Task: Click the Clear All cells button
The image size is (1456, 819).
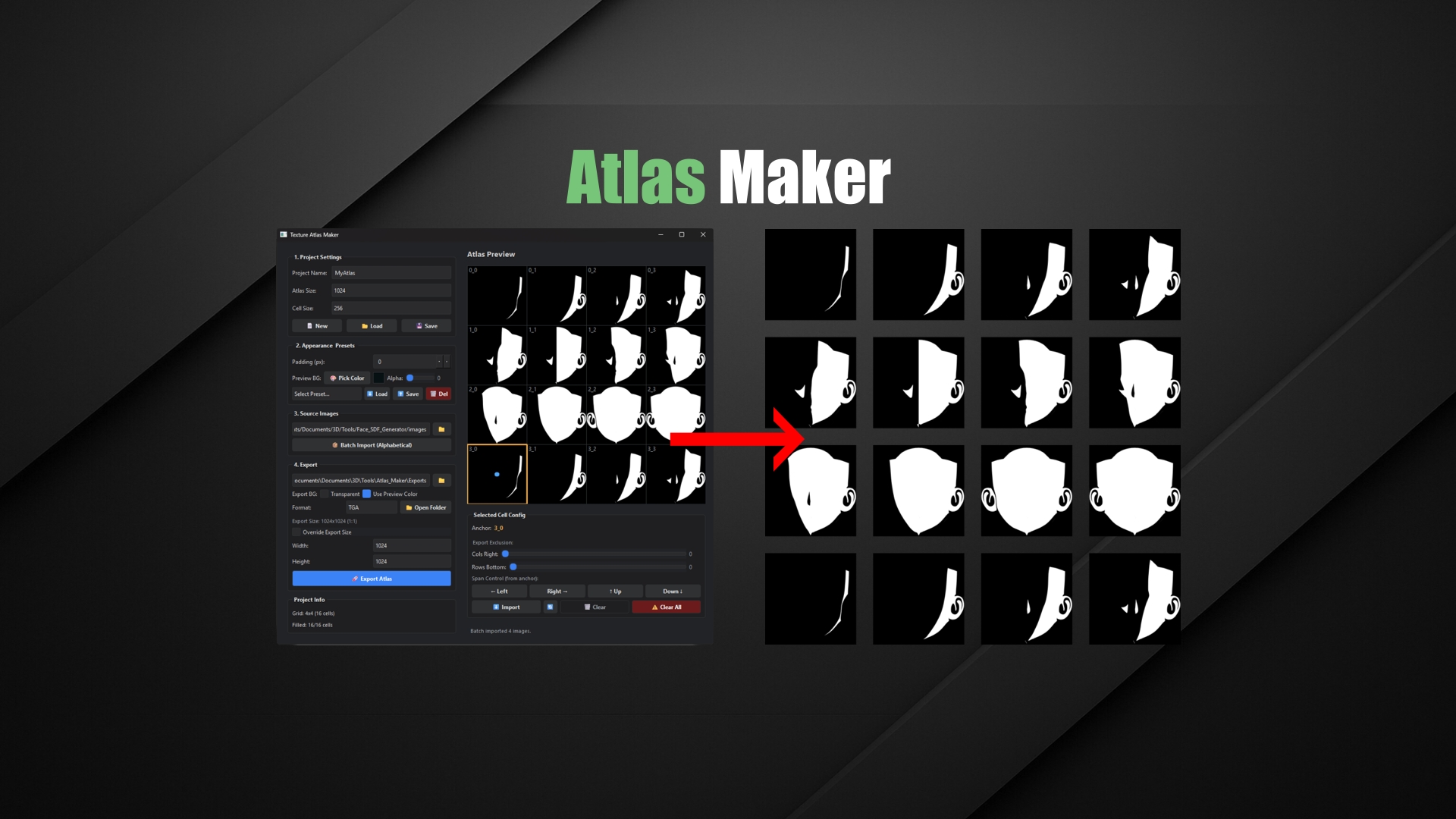Action: pyautogui.click(x=666, y=607)
